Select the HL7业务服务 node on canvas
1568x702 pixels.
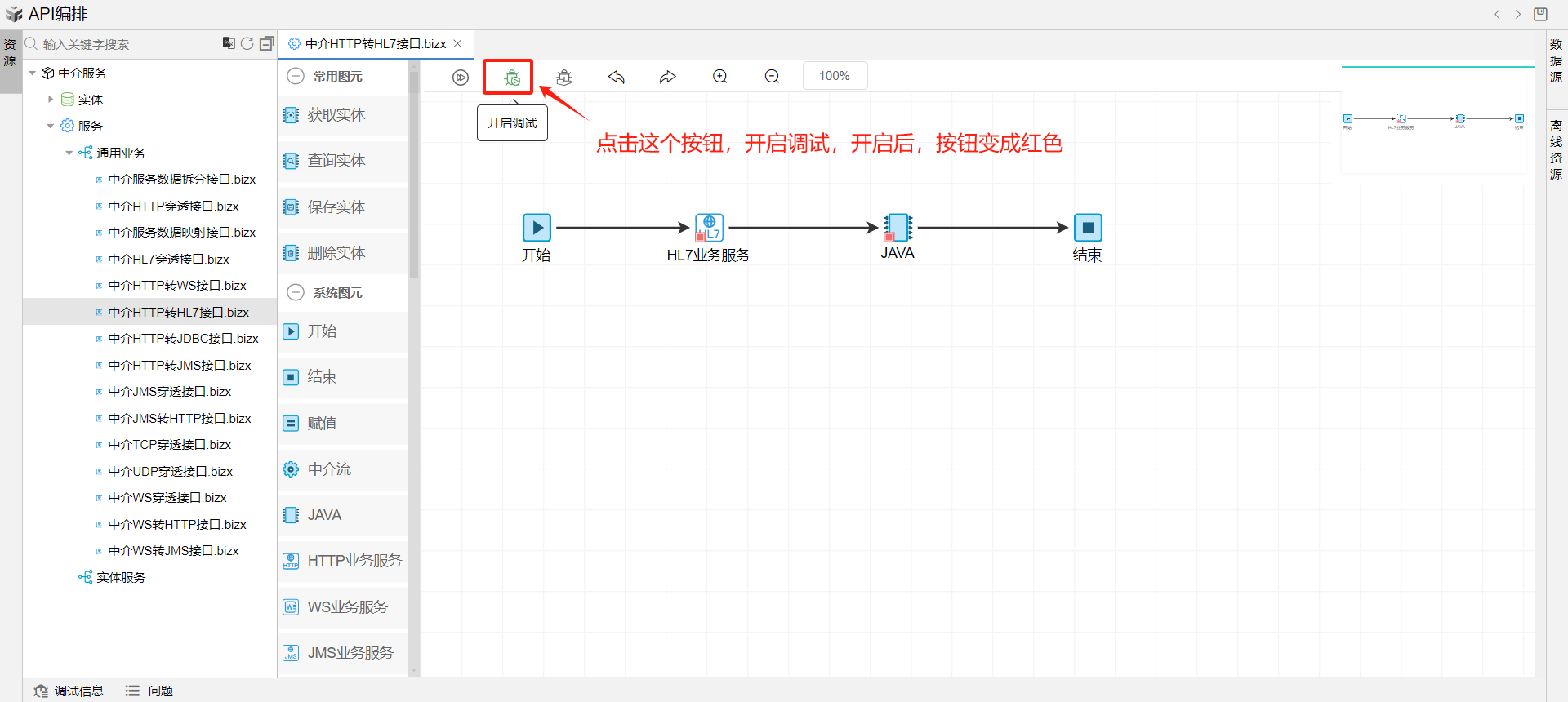coord(709,228)
